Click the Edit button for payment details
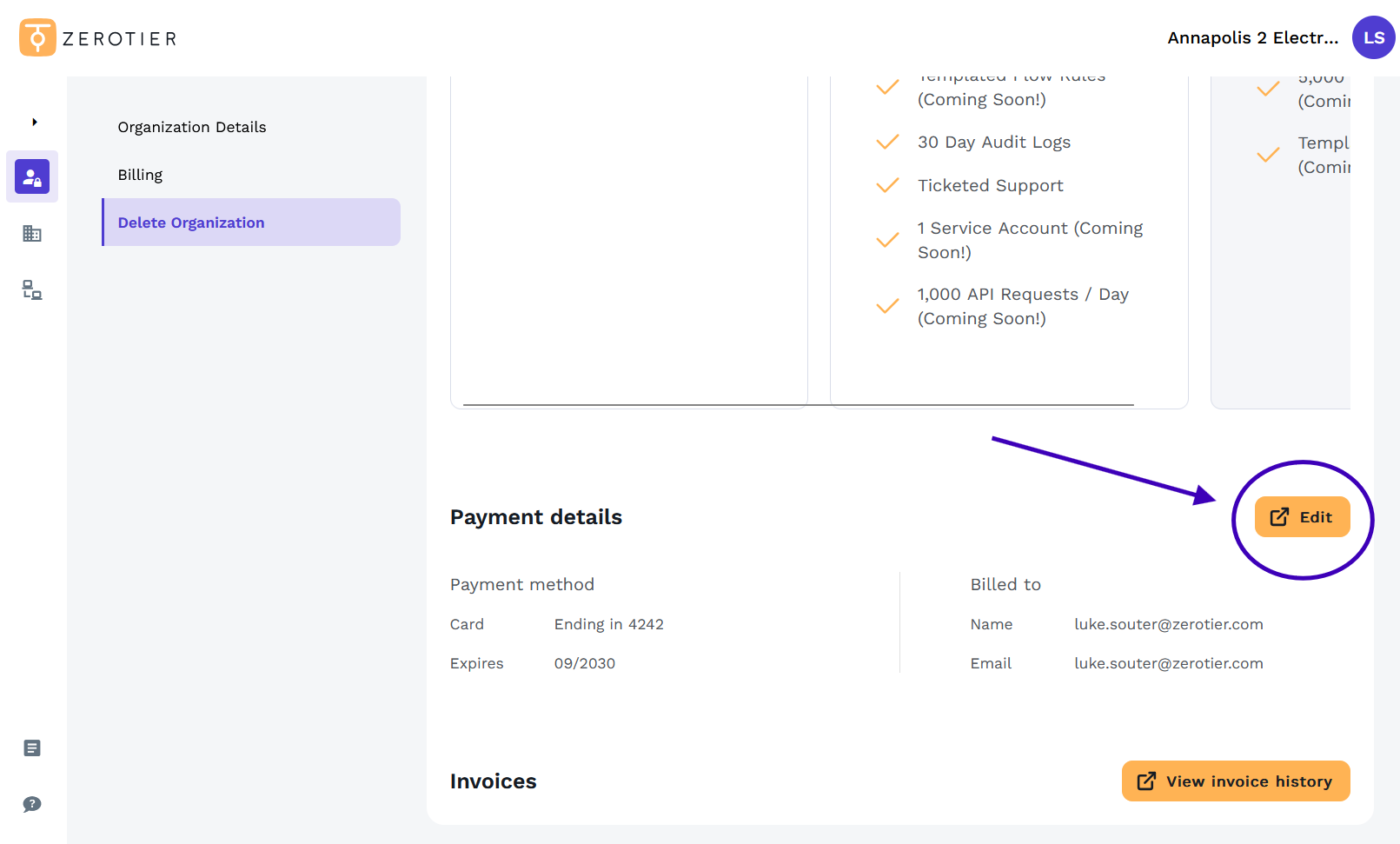 pos(1301,515)
